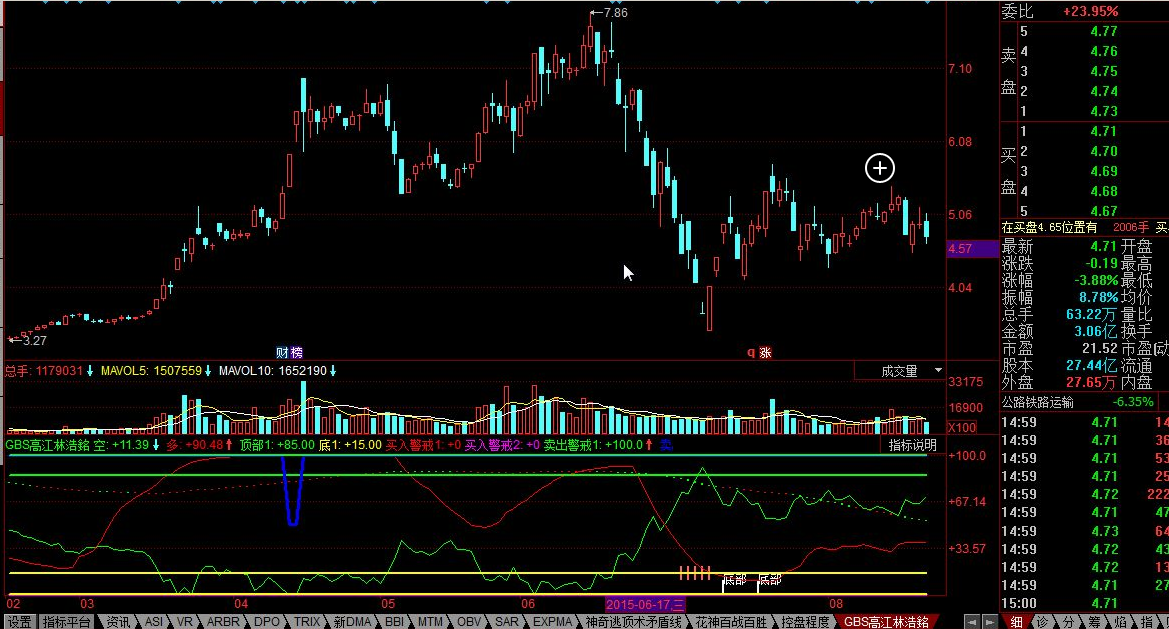Click the 15:00 last trade row
The height and width of the screenshot is (629, 1169).
pyautogui.click(x=1085, y=604)
